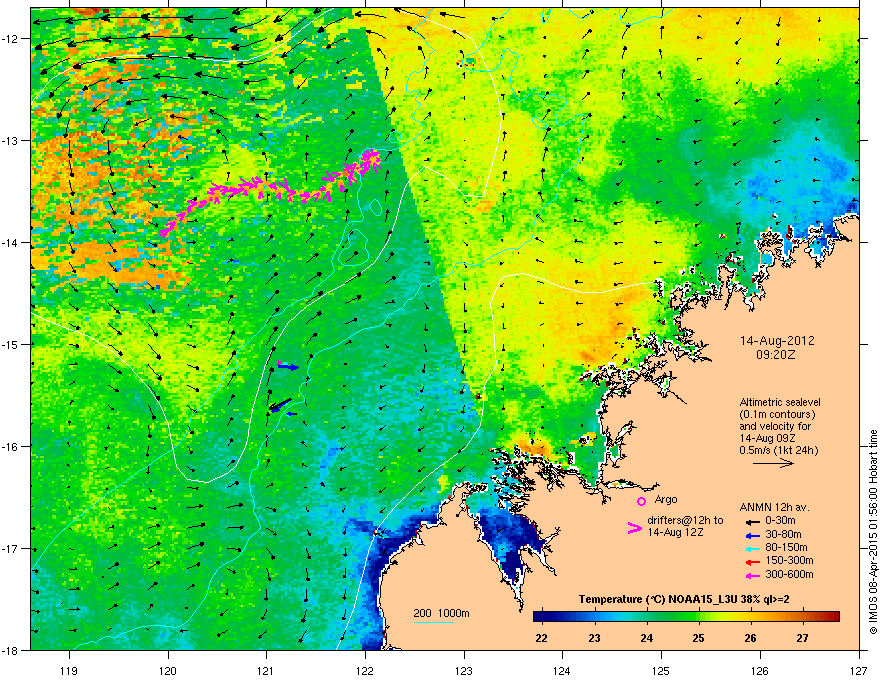The height and width of the screenshot is (680, 880).
Task: Click the latitude axis label -18
Action: tap(11, 650)
